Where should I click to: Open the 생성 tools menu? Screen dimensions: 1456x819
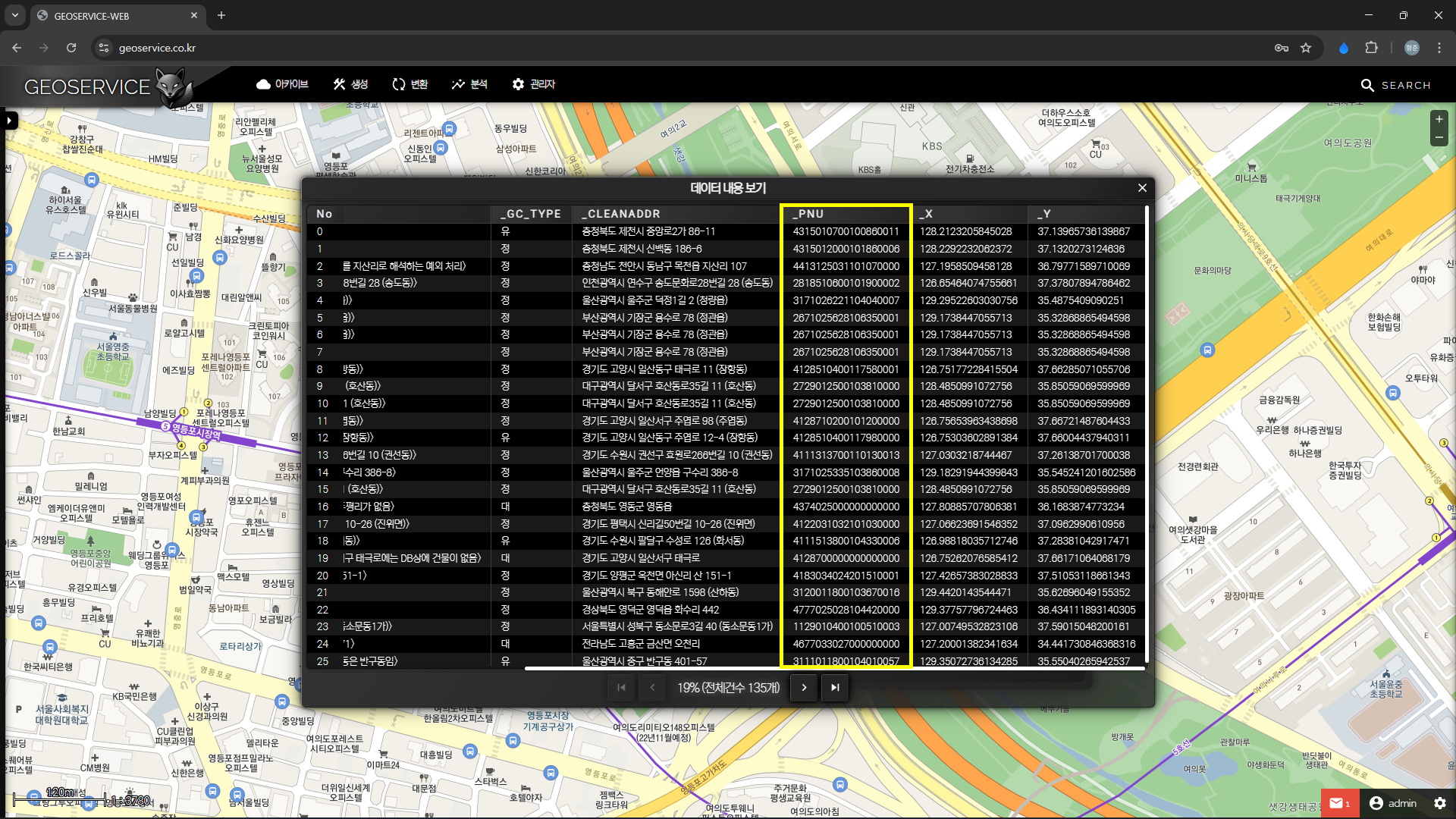[350, 84]
